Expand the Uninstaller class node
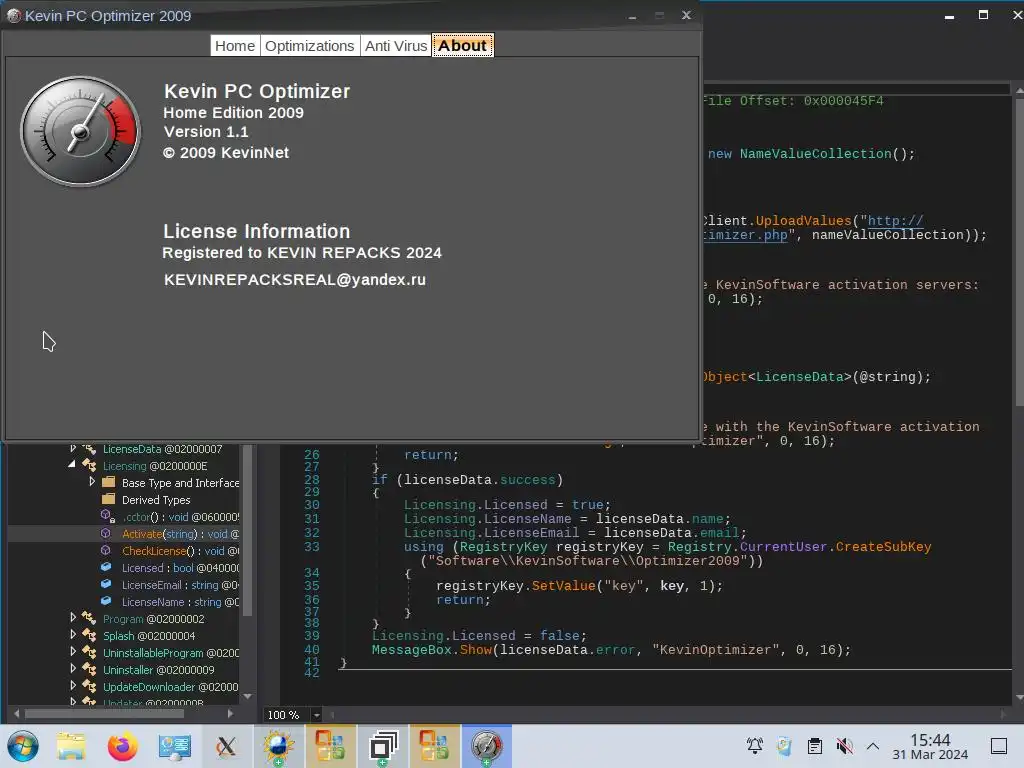 72,669
